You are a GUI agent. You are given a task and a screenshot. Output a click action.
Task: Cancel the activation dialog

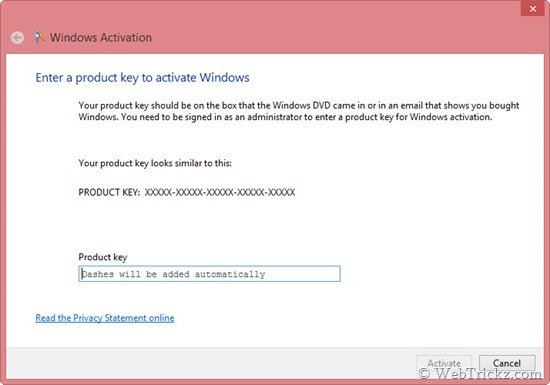[507, 363]
